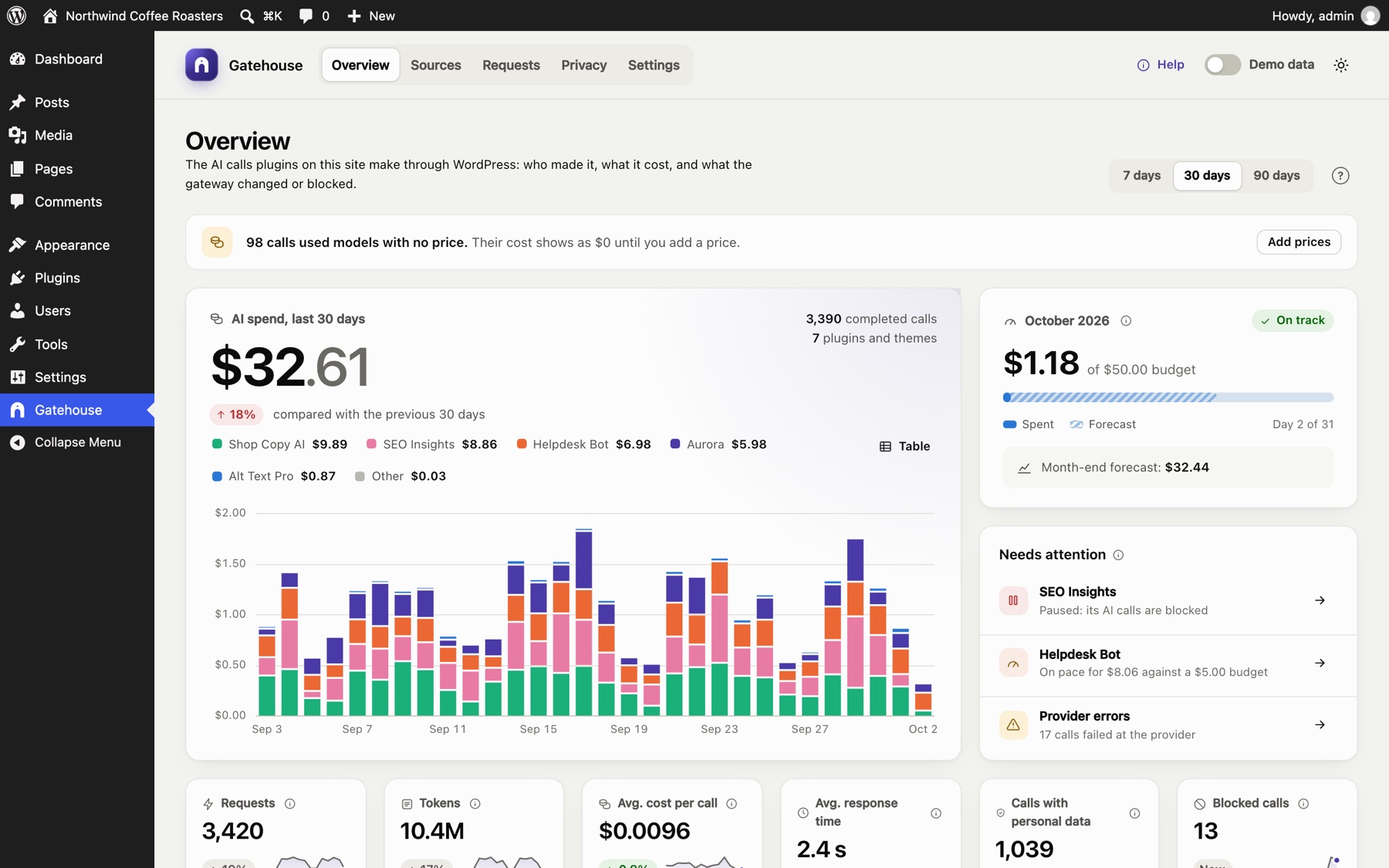
Task: Open the Helpdesk Bot budget alert arrow
Action: click(x=1320, y=663)
